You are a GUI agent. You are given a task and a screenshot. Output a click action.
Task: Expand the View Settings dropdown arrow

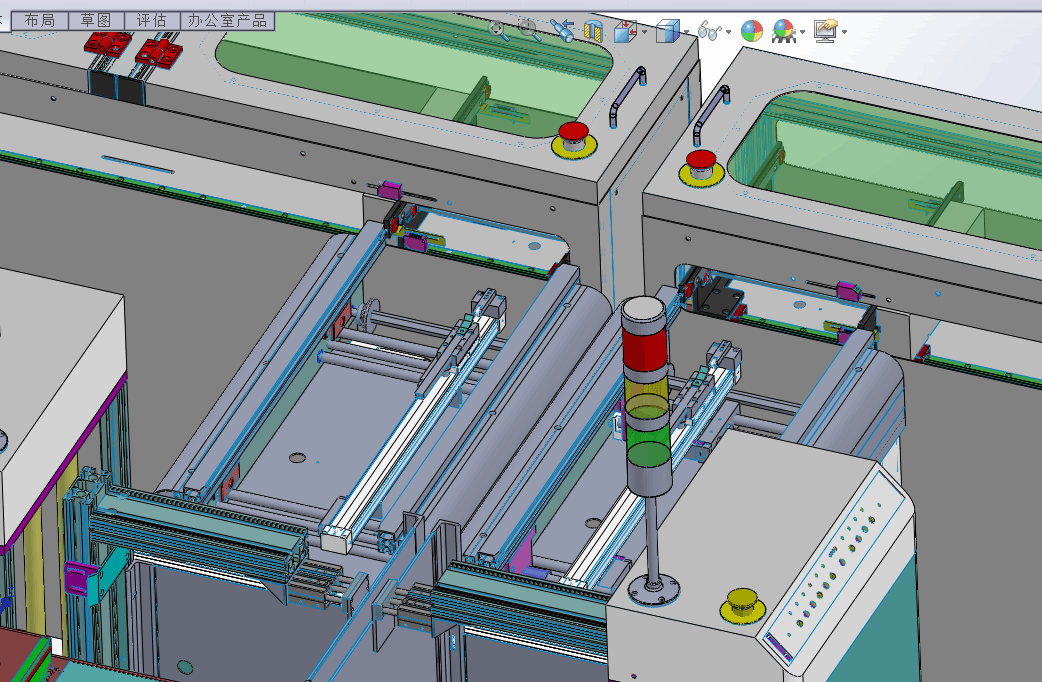click(x=845, y=32)
